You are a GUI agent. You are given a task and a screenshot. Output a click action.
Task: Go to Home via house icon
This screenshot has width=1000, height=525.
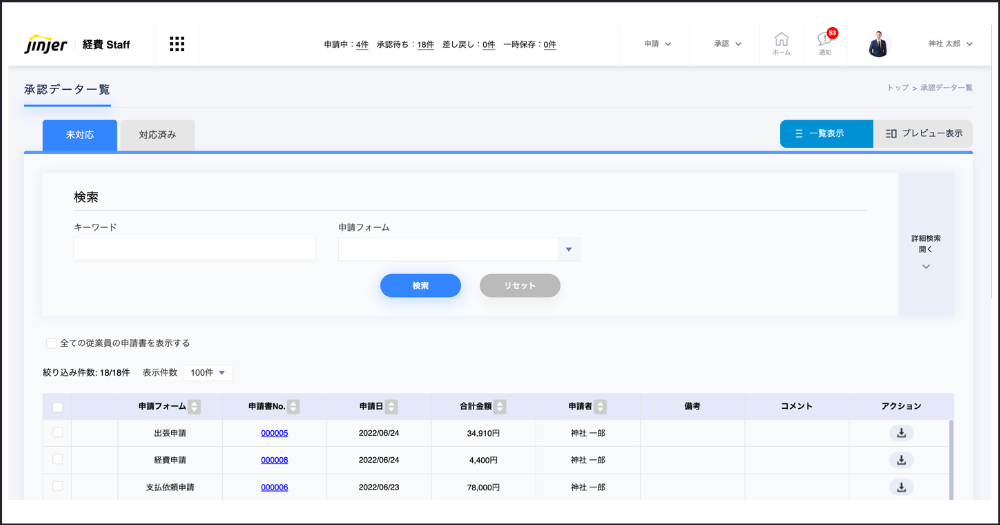[x=781, y=44]
